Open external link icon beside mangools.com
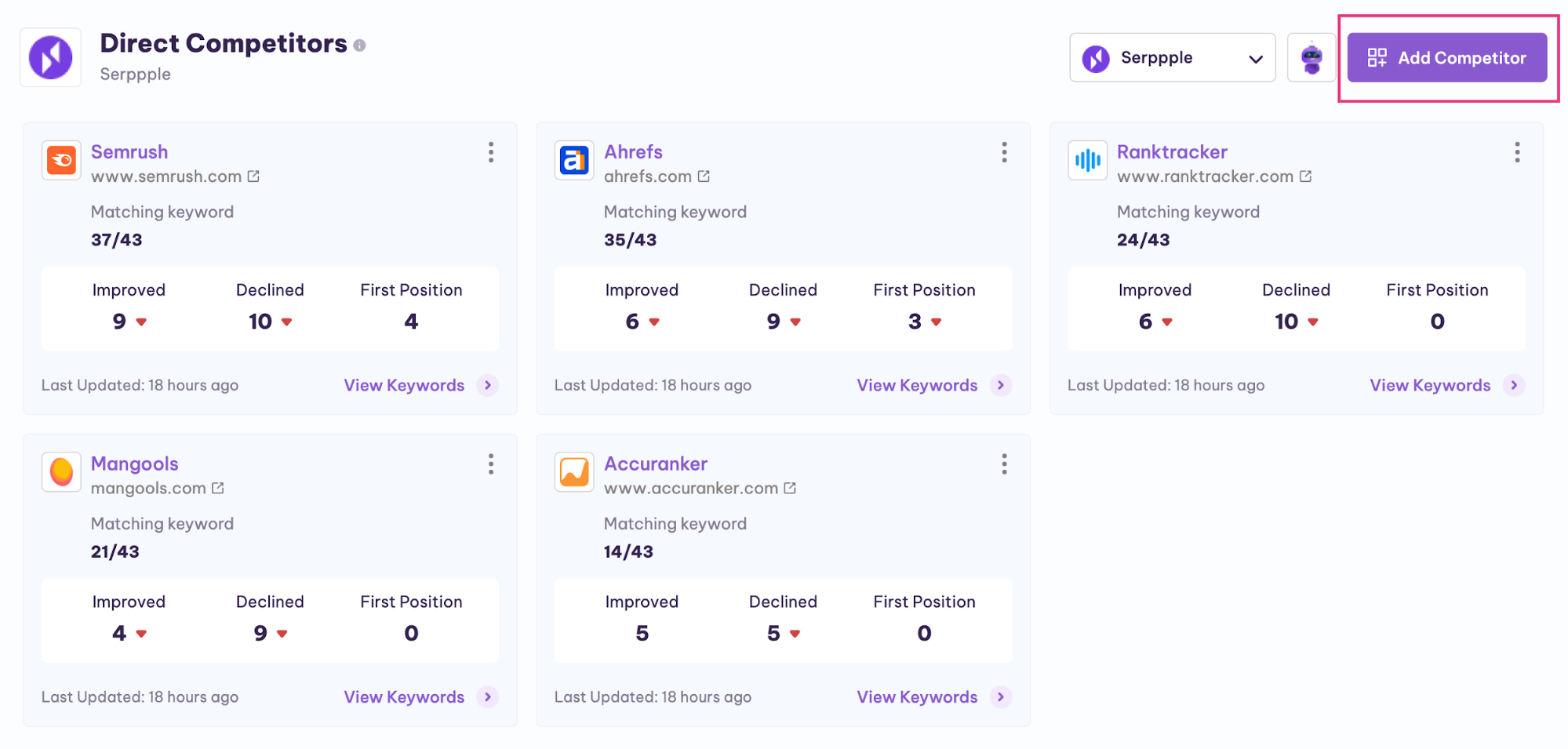Viewport: 1568px width, 749px height. click(218, 488)
